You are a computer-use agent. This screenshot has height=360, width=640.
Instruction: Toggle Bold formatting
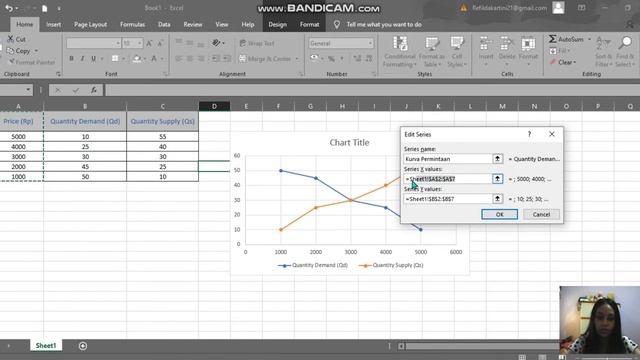[71, 59]
